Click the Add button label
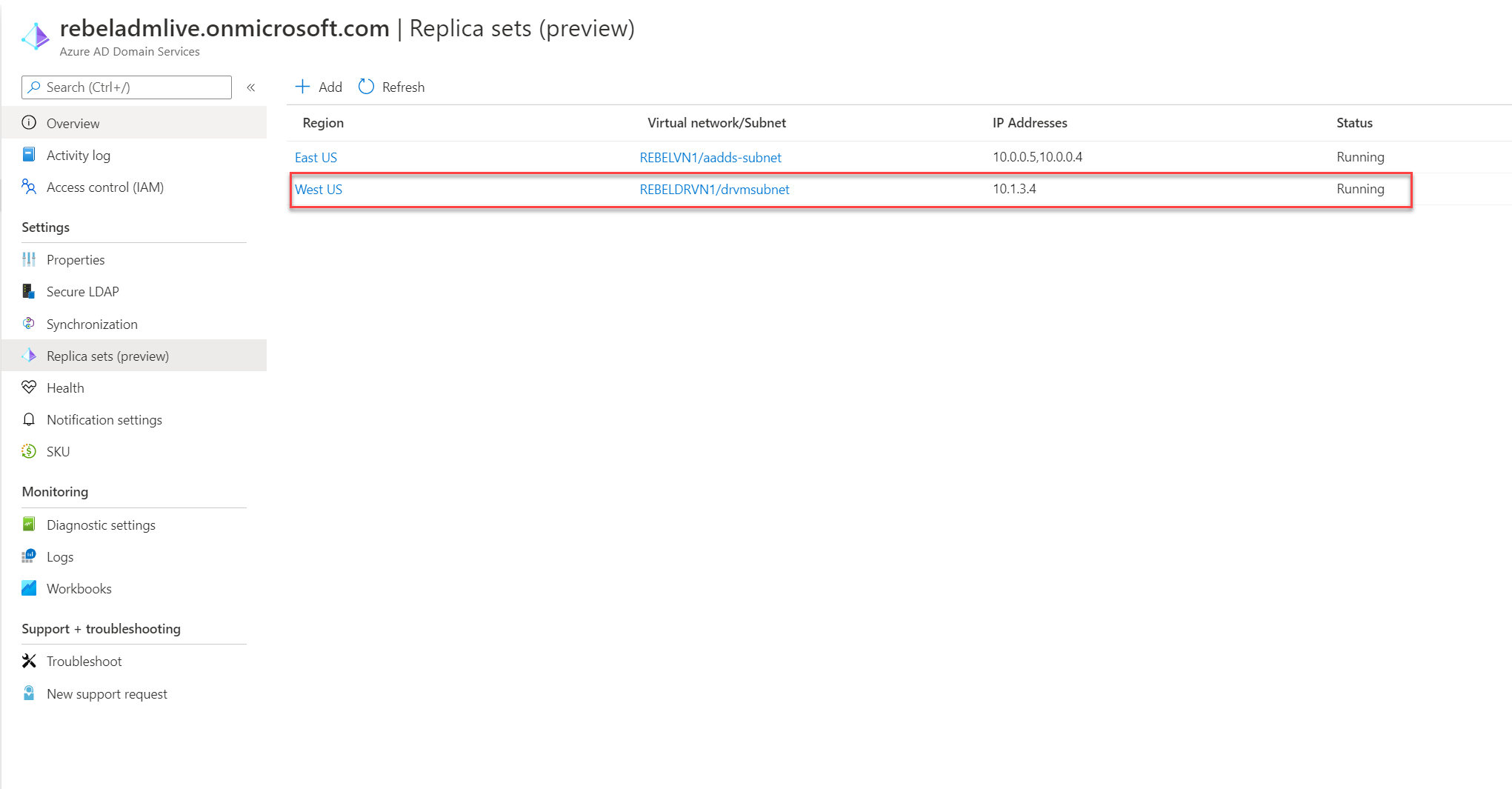Screen dimensions: 1512x789 point(330,87)
